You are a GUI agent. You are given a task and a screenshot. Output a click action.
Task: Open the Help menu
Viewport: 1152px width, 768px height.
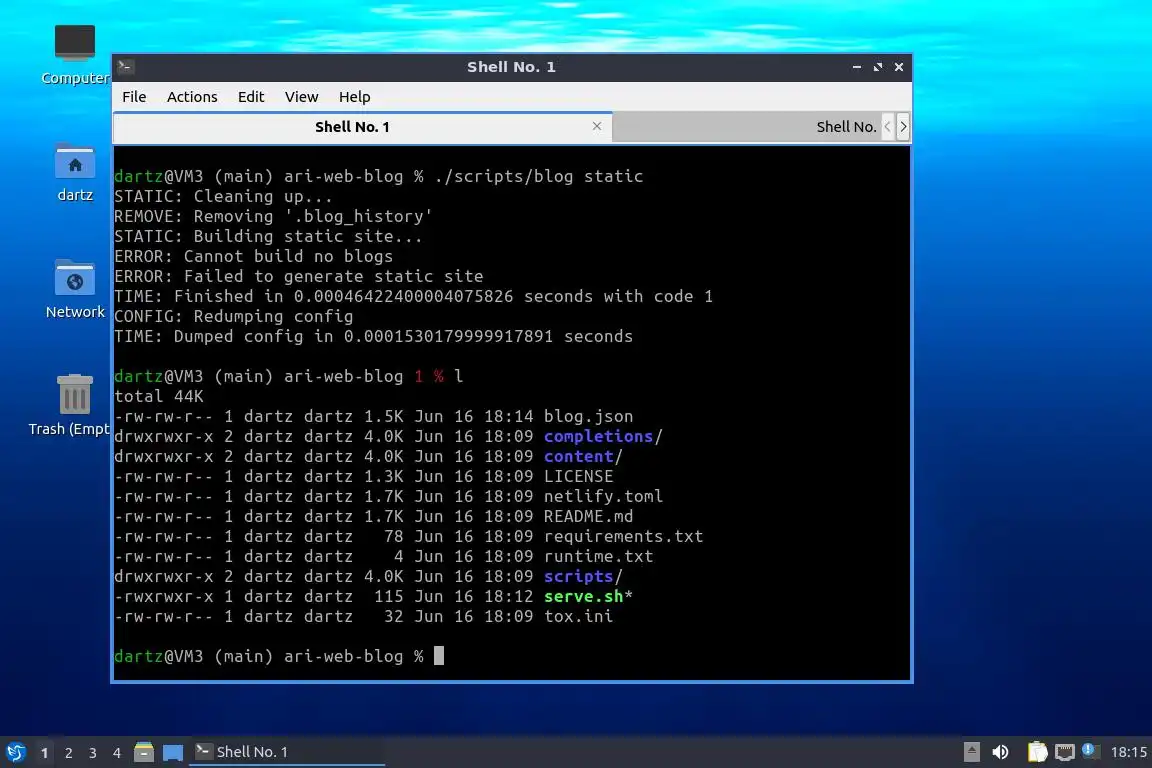[354, 97]
